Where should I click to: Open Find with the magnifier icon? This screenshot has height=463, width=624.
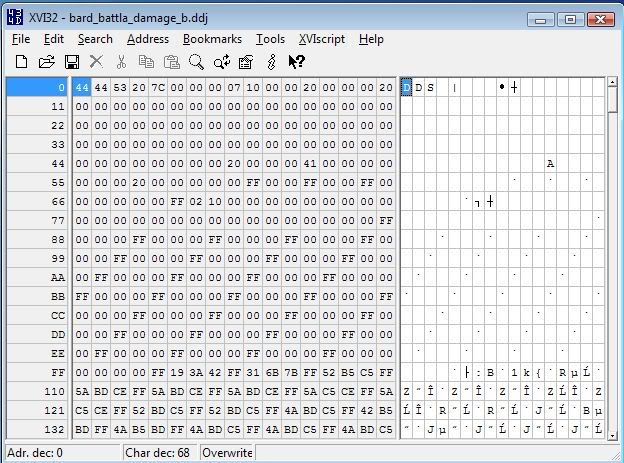[x=196, y=62]
